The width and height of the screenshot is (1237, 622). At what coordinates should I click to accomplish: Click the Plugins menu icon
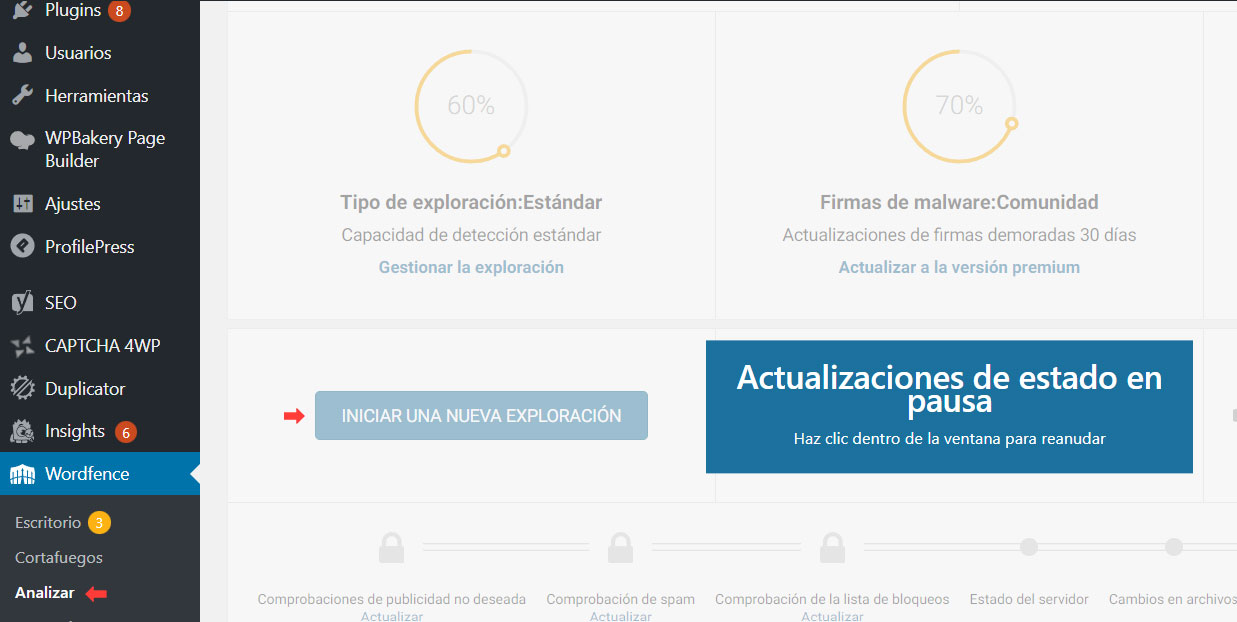click(22, 10)
